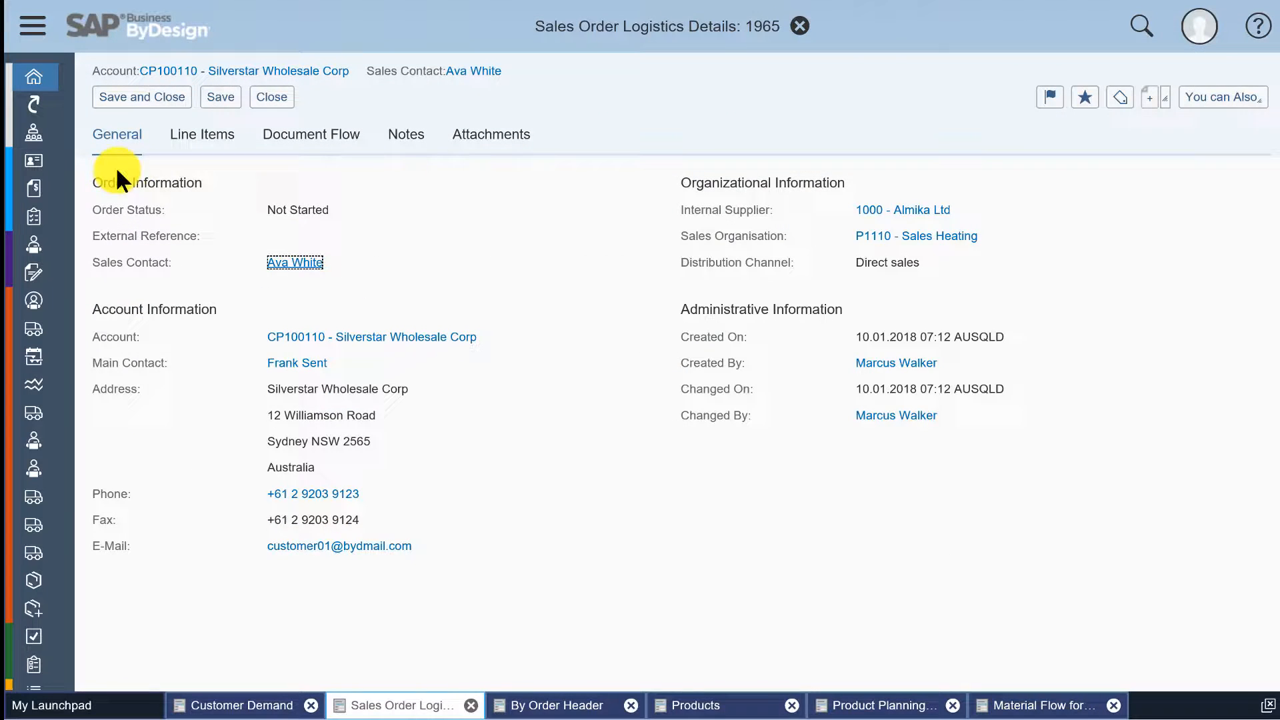Open the Notes tab

click(x=406, y=134)
